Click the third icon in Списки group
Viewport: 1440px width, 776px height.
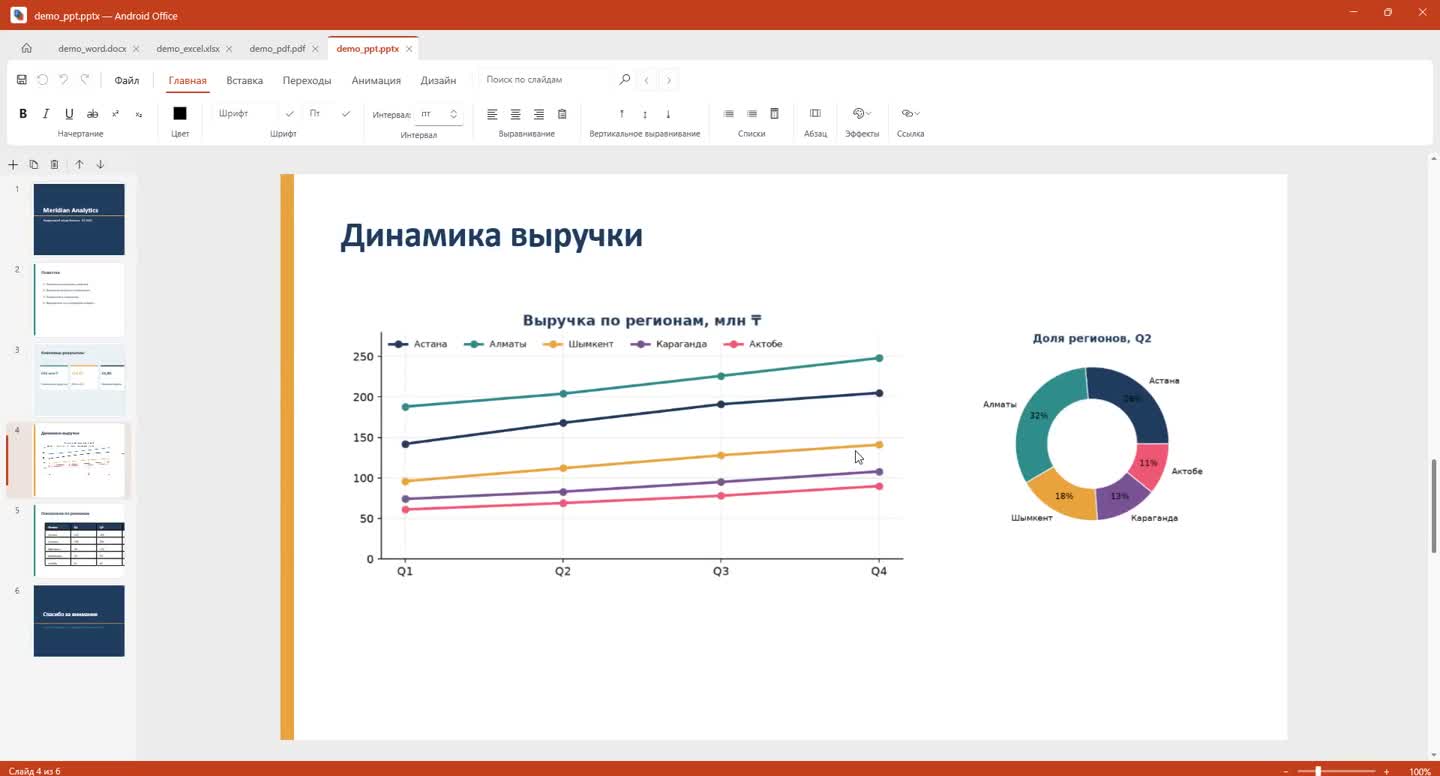(775, 114)
